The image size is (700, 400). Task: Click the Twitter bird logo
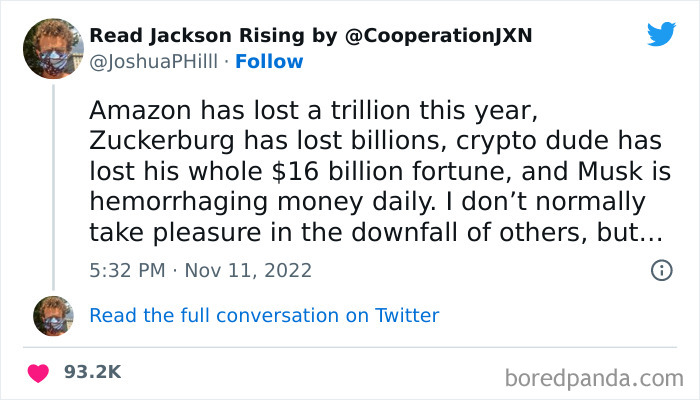[661, 34]
